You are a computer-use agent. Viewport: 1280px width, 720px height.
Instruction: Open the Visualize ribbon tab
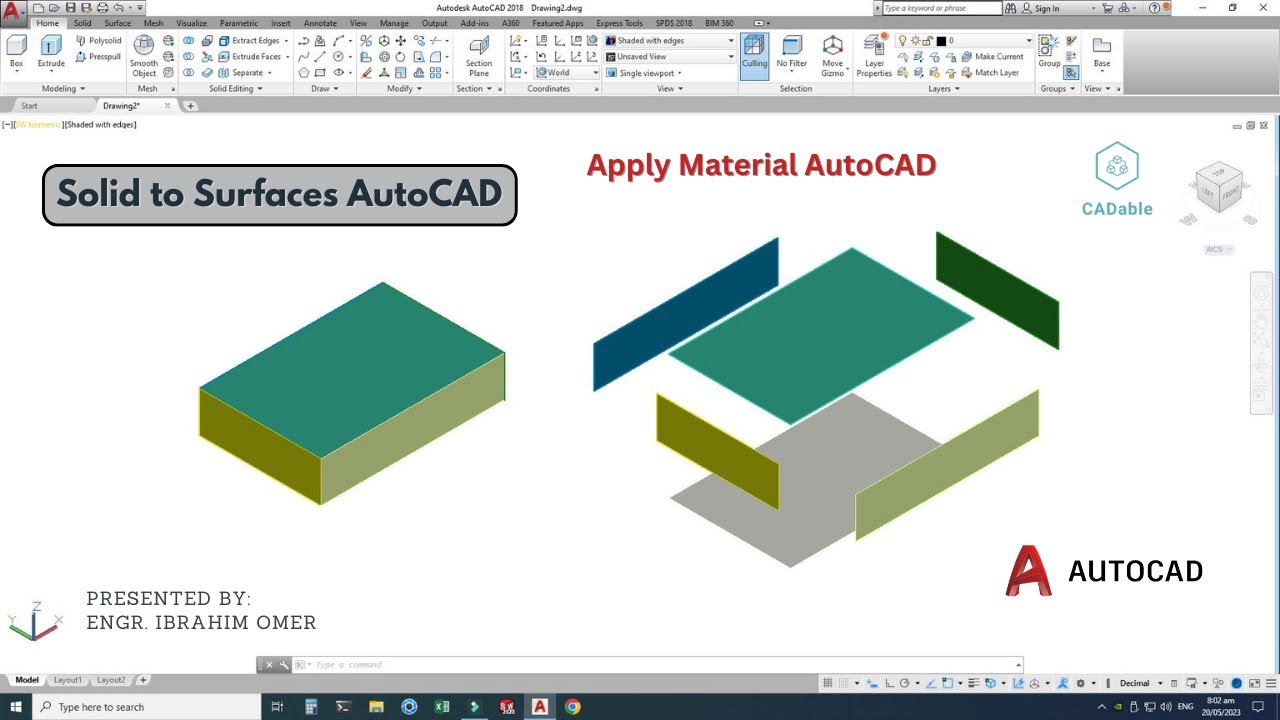pyautogui.click(x=191, y=23)
